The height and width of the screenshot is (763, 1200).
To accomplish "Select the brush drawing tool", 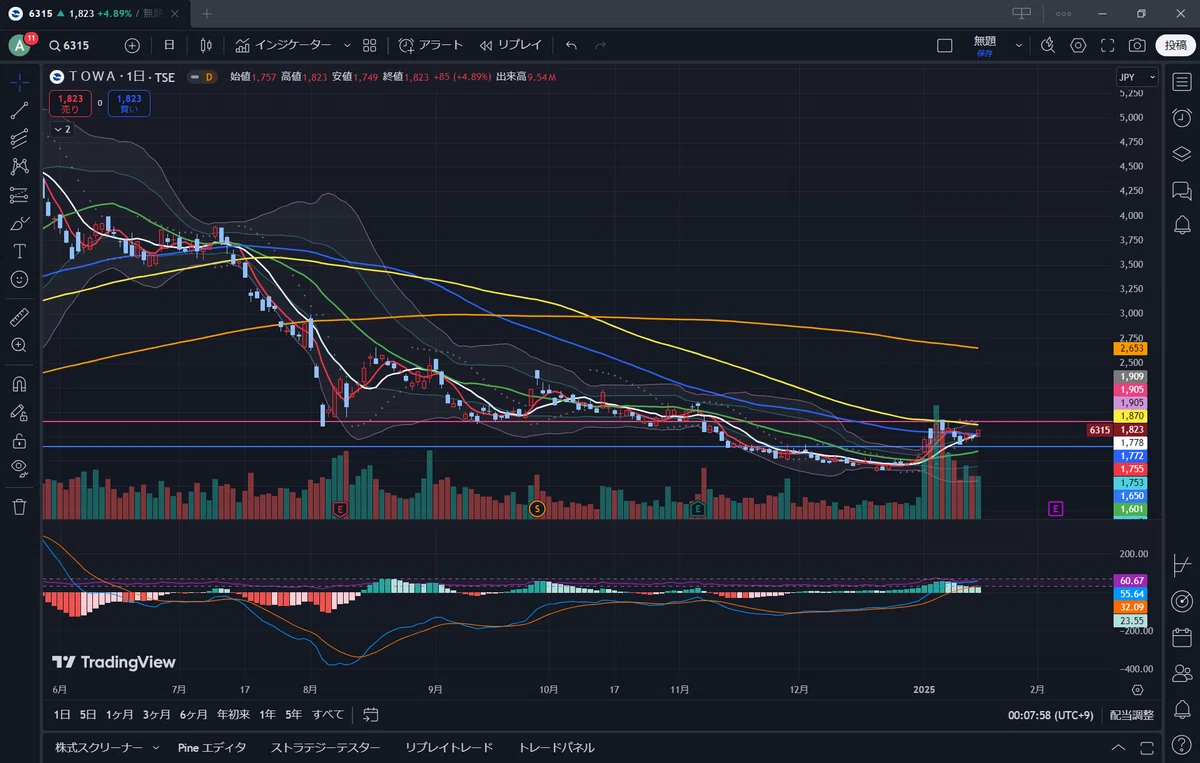I will point(19,223).
